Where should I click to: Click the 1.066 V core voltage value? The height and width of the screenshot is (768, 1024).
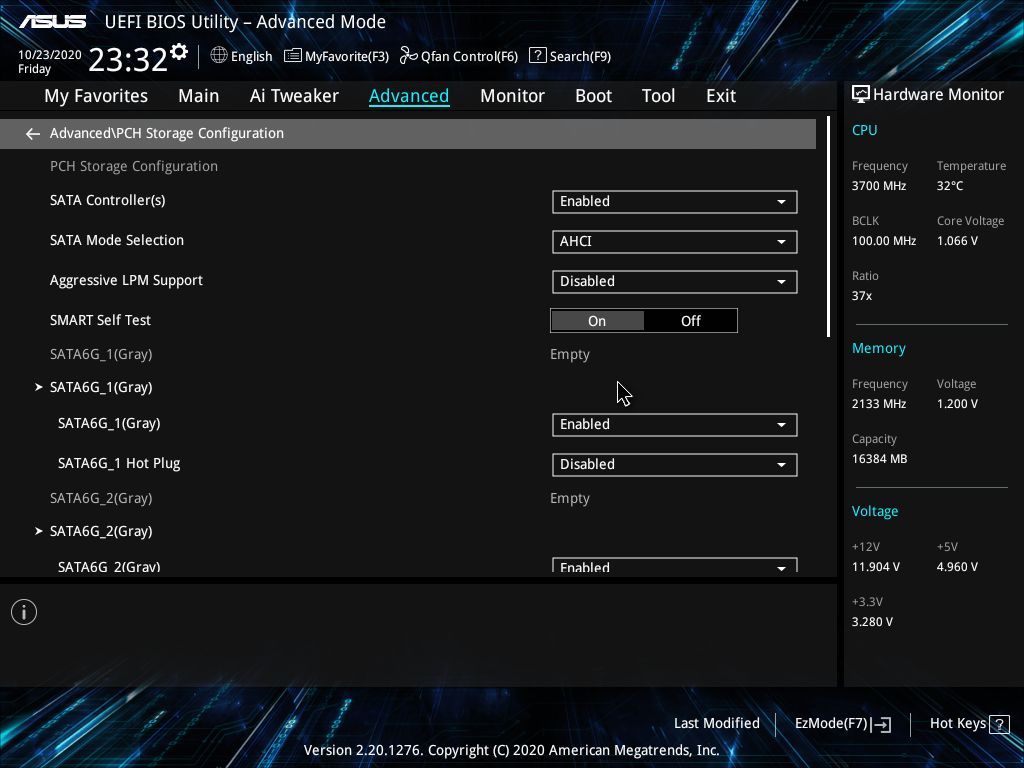pos(957,241)
